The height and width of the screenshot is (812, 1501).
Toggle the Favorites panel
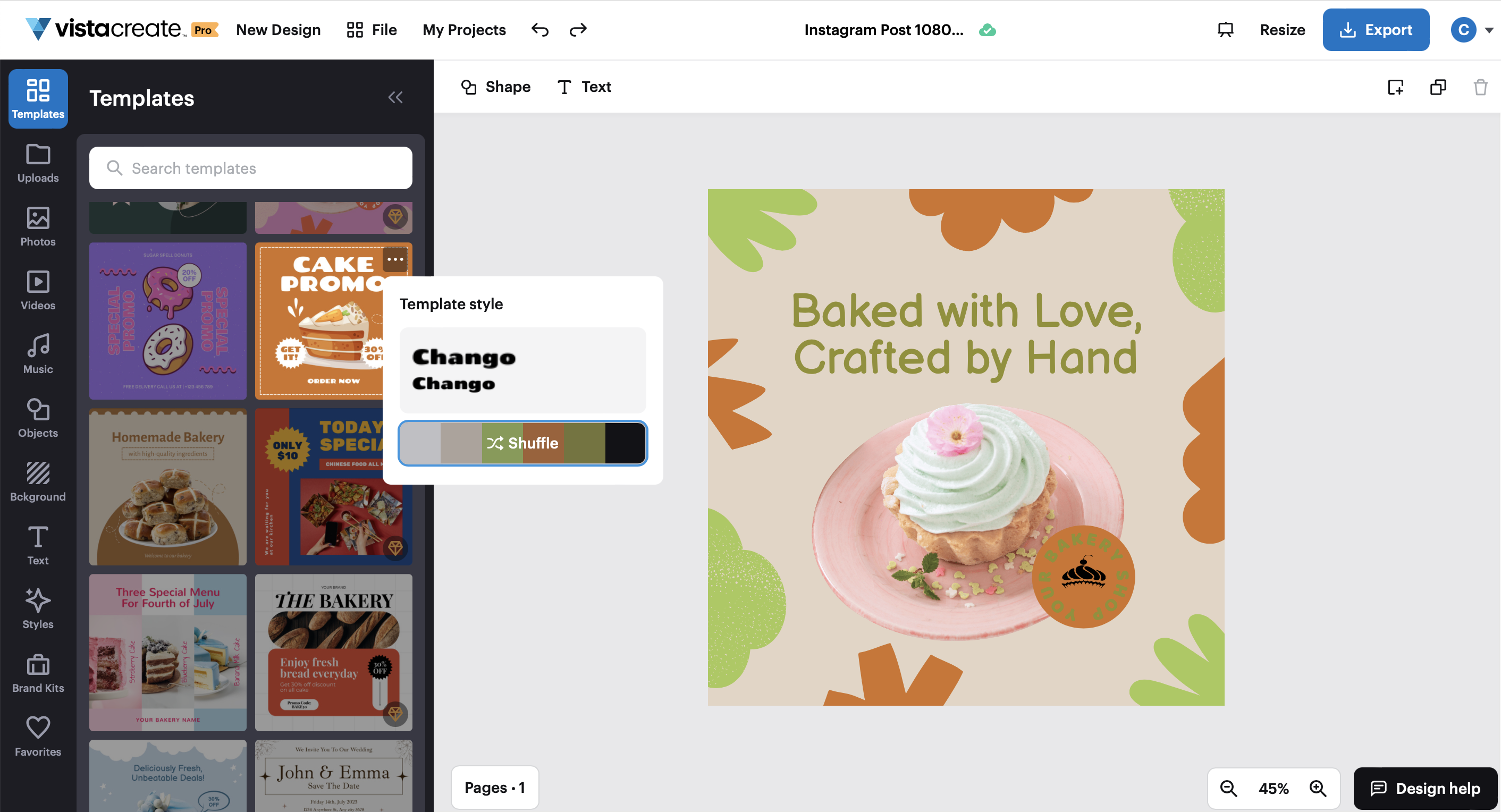[x=37, y=735]
